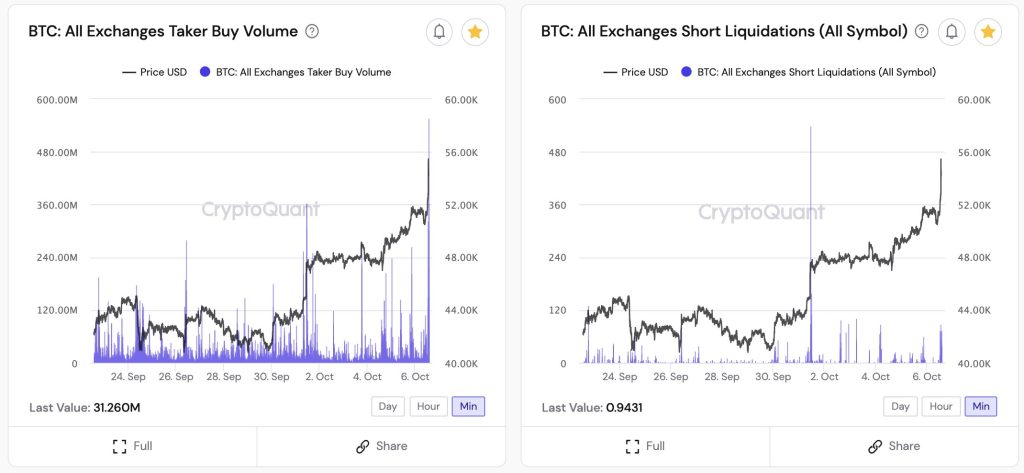Click star favorite icon on Taker Buy Volume chart
Image resolution: width=1024 pixels, height=473 pixels.
(x=475, y=32)
